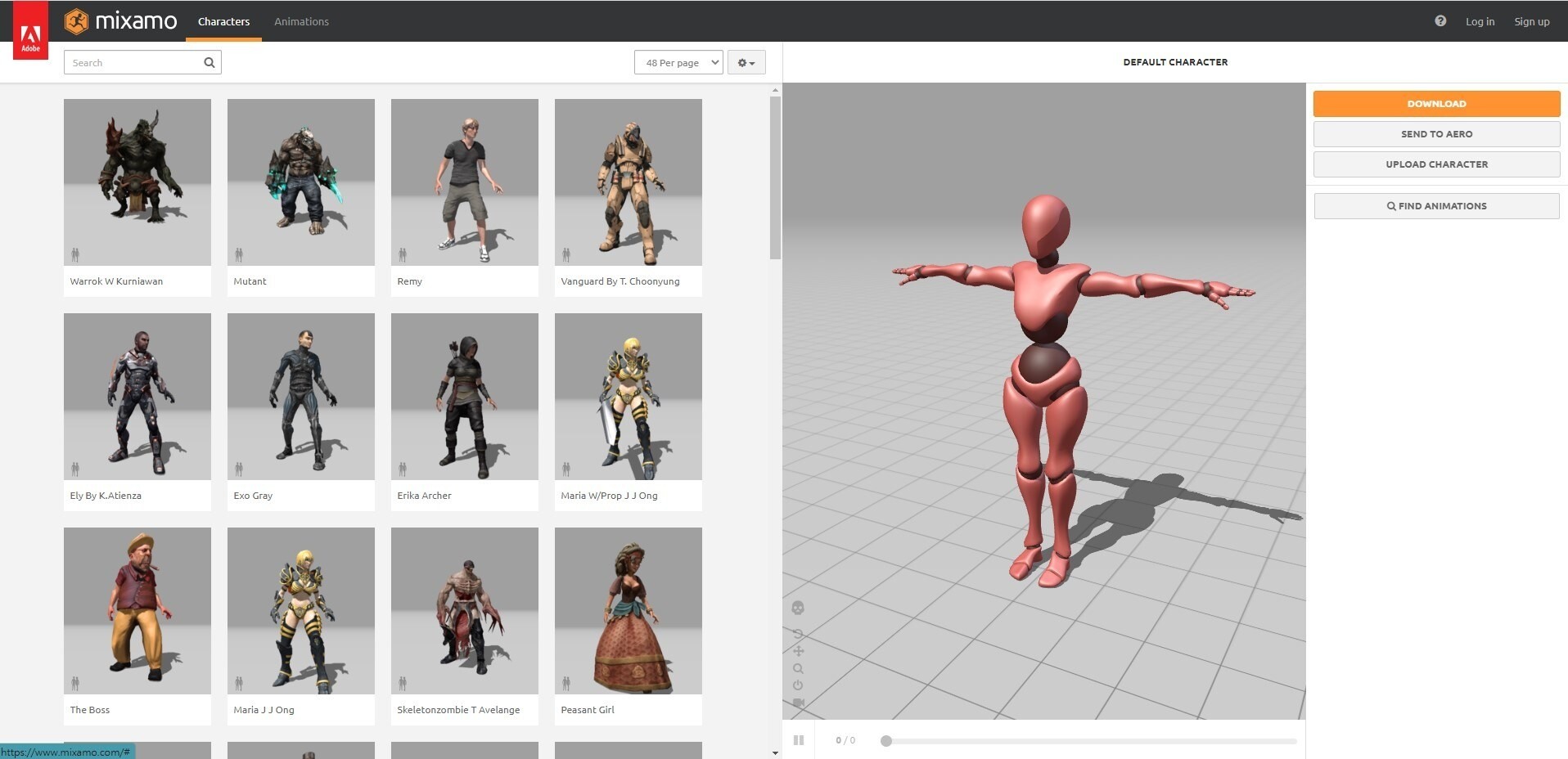Click the Mixamo logo icon in the header
This screenshot has height=759, width=1568.
pyautogui.click(x=79, y=21)
